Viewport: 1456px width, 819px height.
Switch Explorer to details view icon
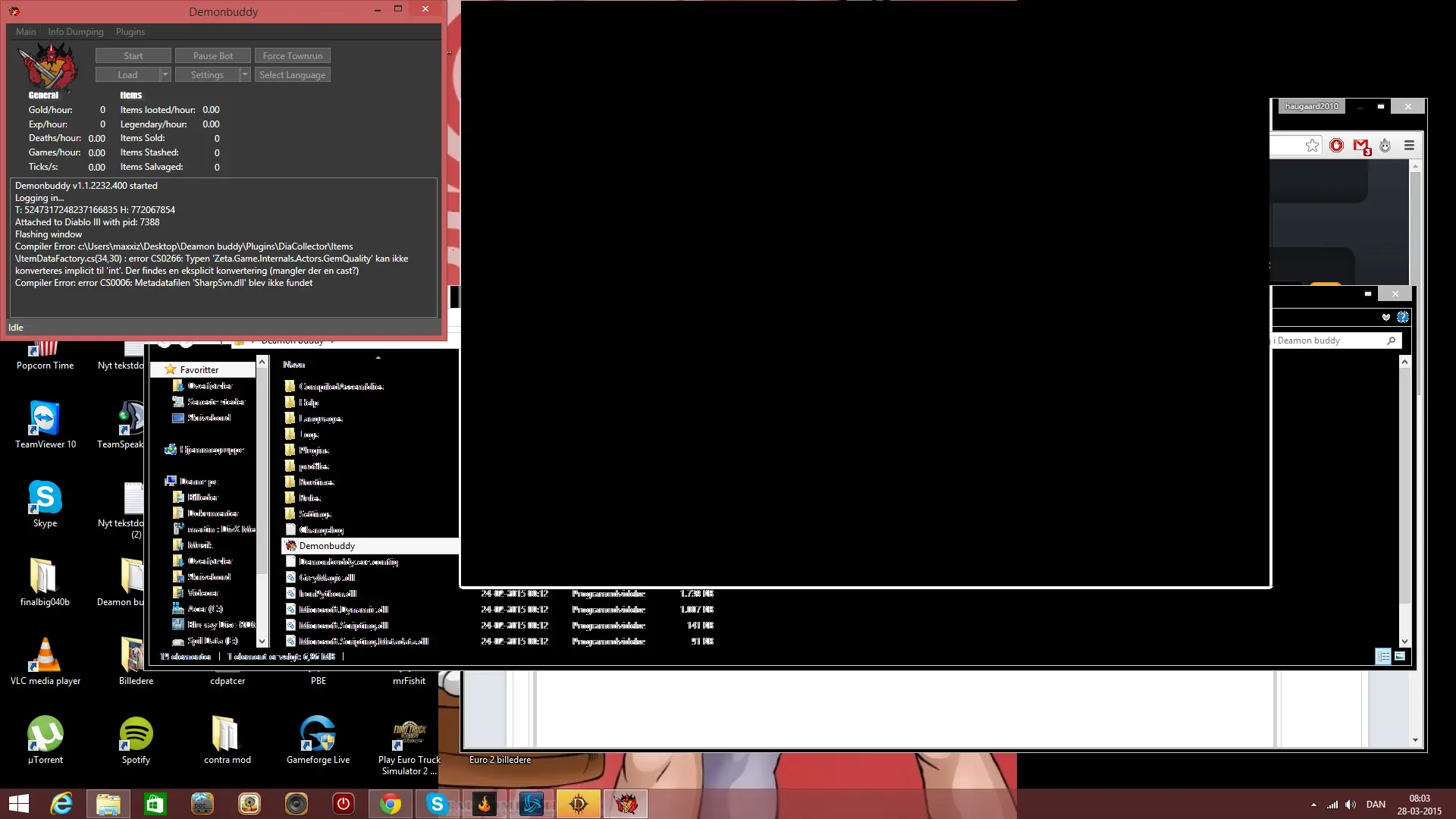(x=1383, y=657)
